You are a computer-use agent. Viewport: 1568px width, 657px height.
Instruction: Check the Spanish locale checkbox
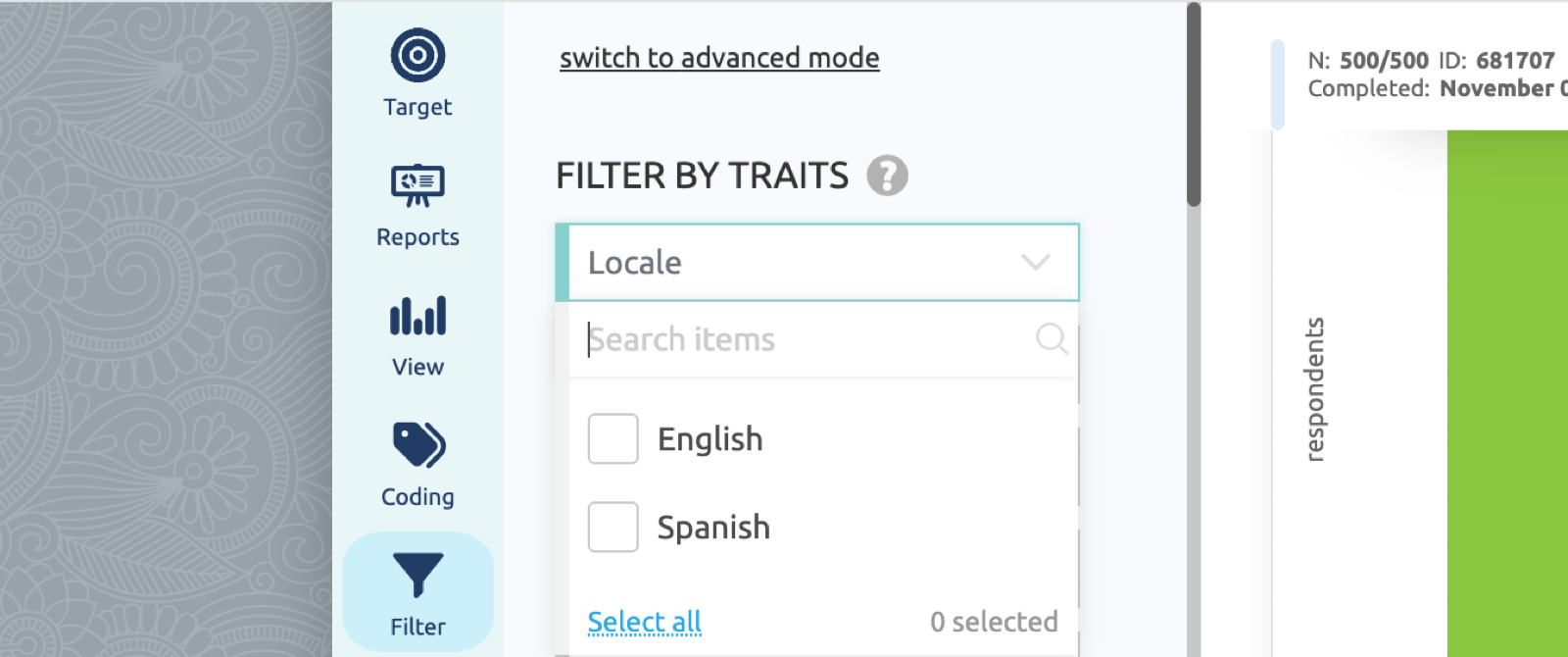pyautogui.click(x=613, y=527)
